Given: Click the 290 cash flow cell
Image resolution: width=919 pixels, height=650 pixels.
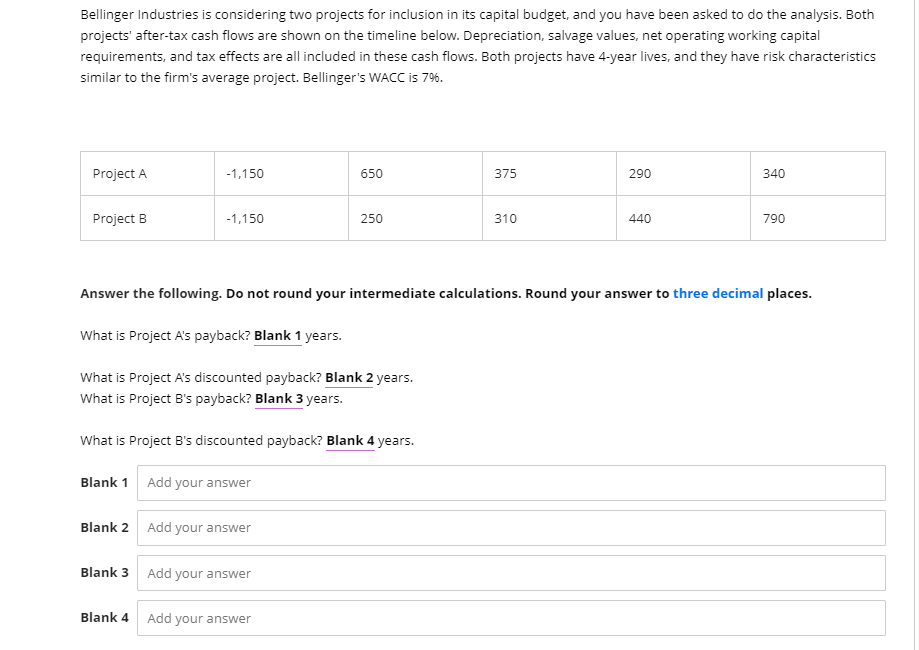Looking at the screenshot, I should (x=683, y=173).
